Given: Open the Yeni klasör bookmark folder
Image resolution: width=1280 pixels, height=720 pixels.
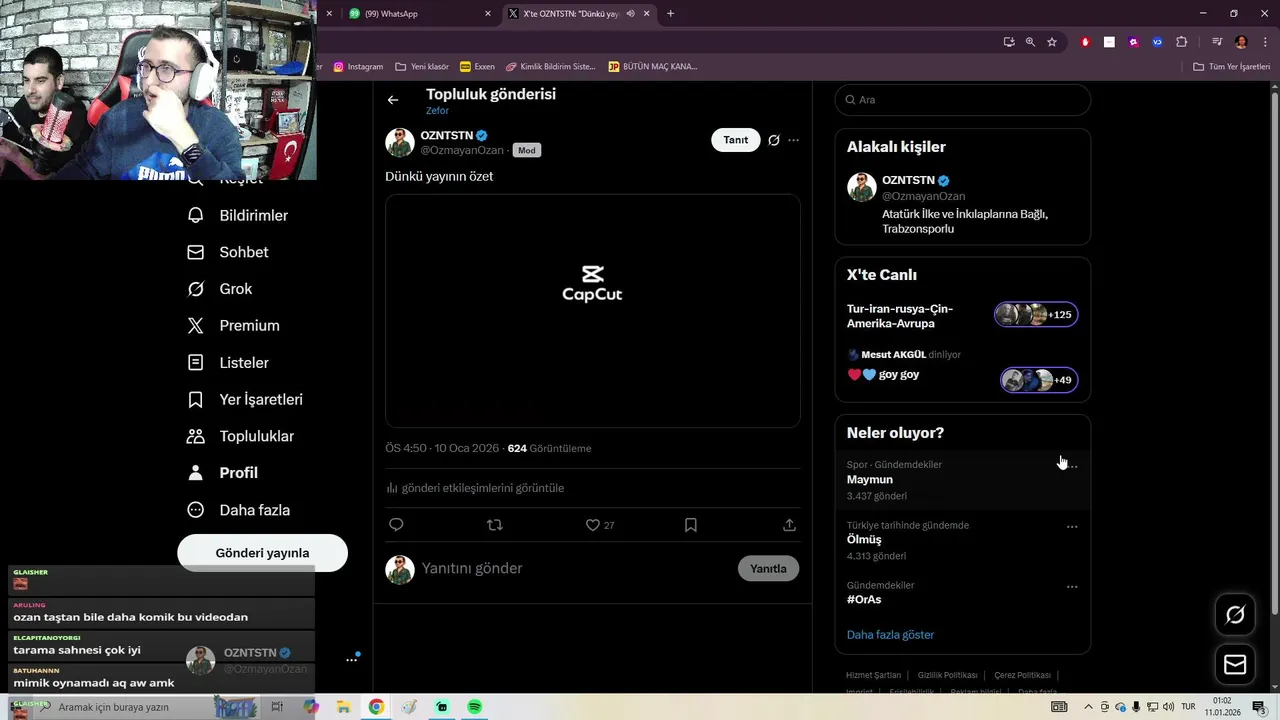Looking at the screenshot, I should coord(422,67).
